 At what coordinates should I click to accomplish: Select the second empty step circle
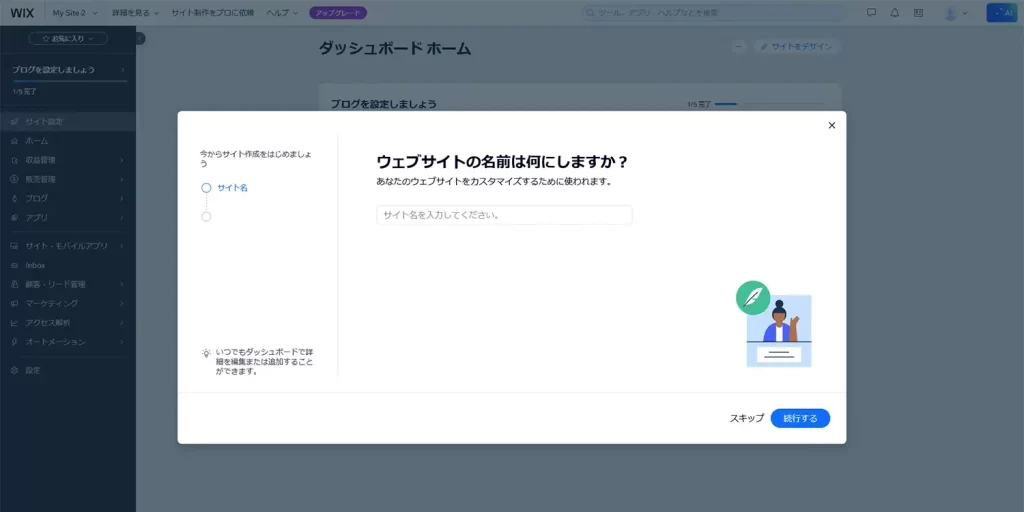[206, 216]
